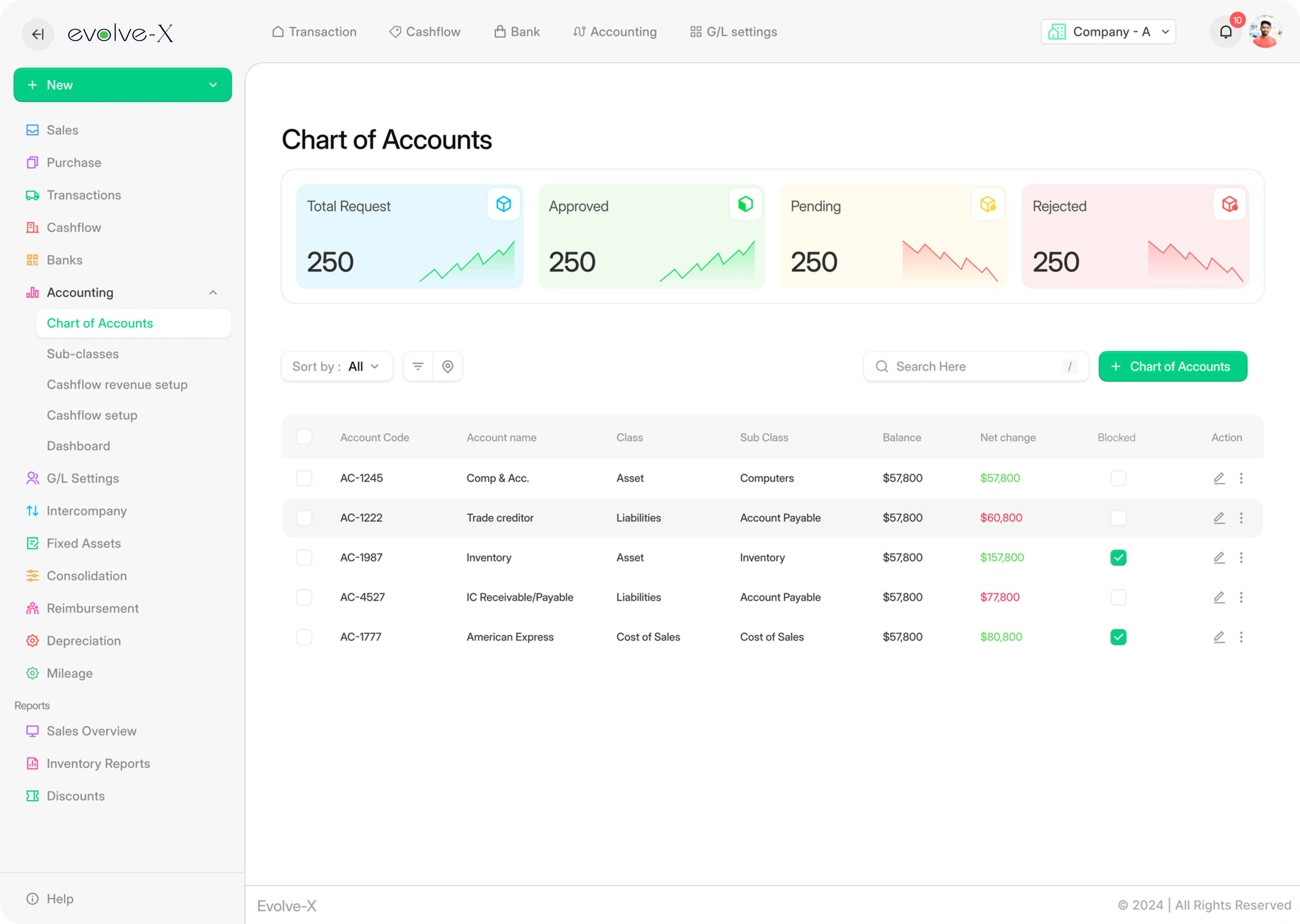Collapse the Accounting sidebar section
This screenshot has width=1300, height=924.
[x=213, y=293]
